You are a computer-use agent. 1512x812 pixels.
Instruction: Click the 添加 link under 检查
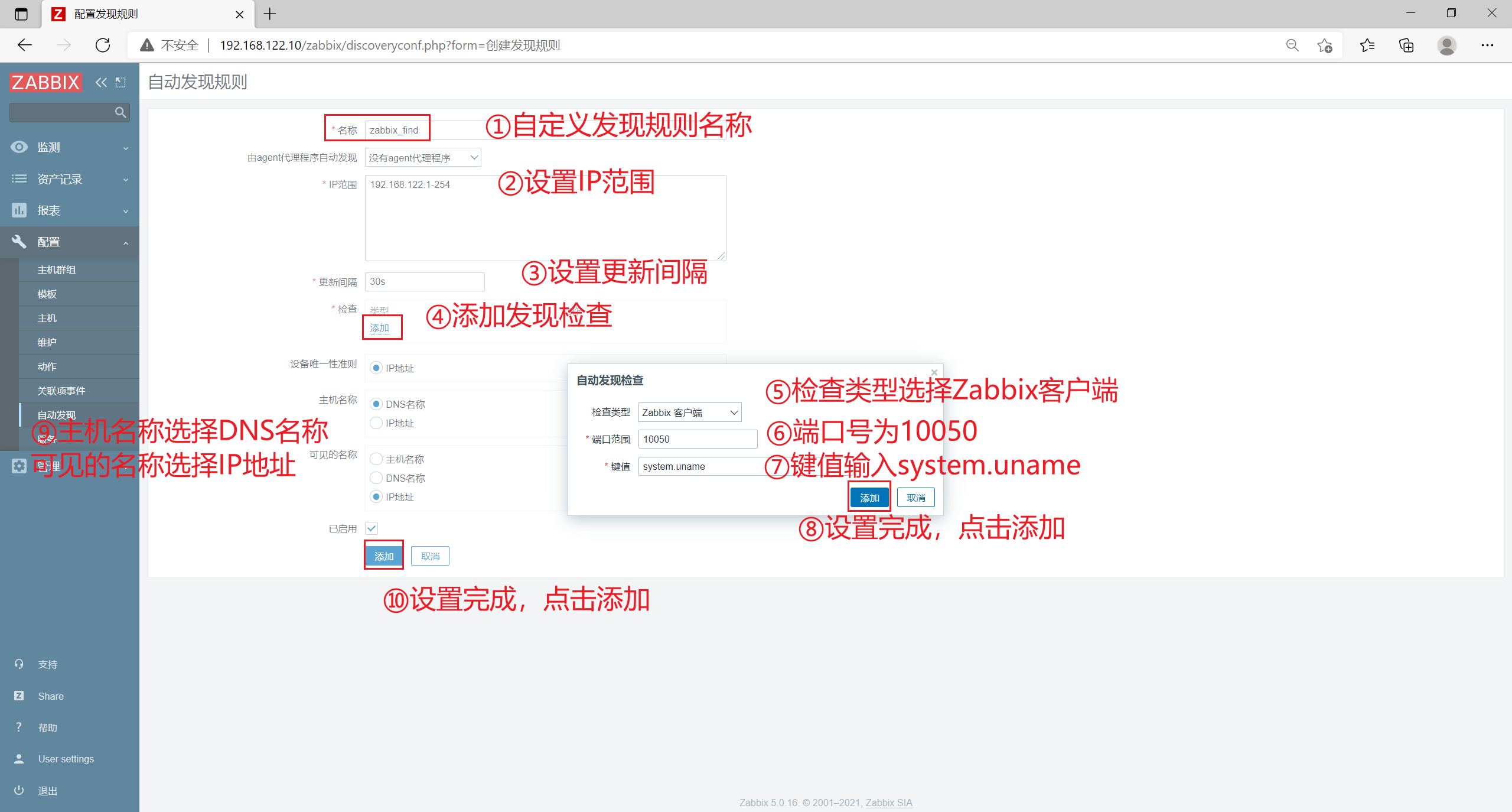click(x=379, y=328)
